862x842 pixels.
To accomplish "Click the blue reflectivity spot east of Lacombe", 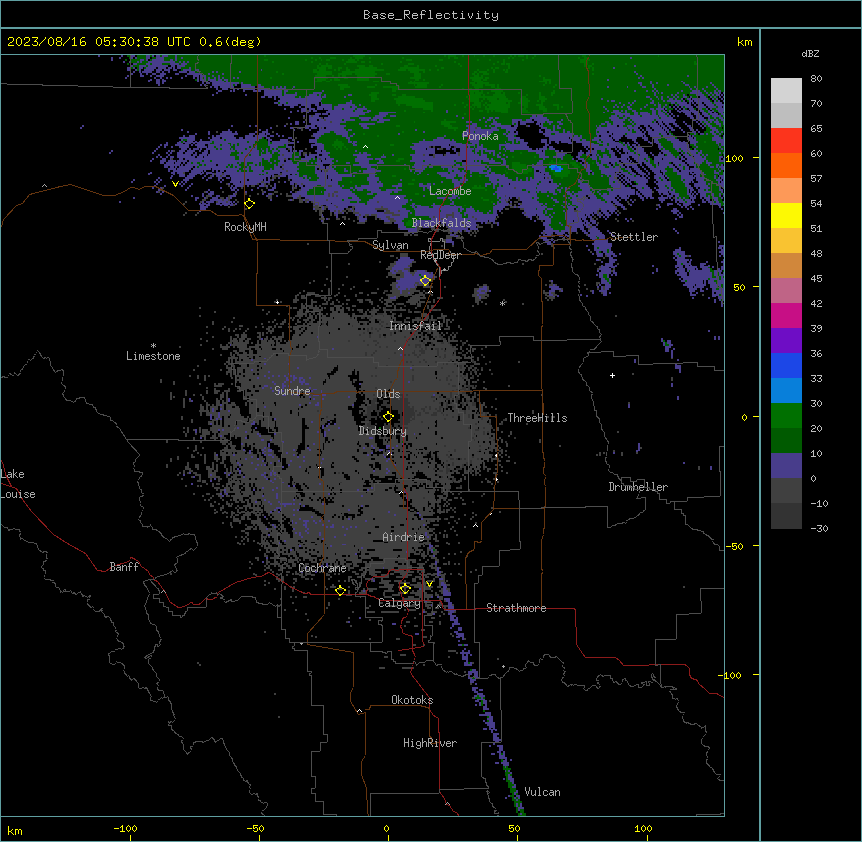I will (x=555, y=168).
